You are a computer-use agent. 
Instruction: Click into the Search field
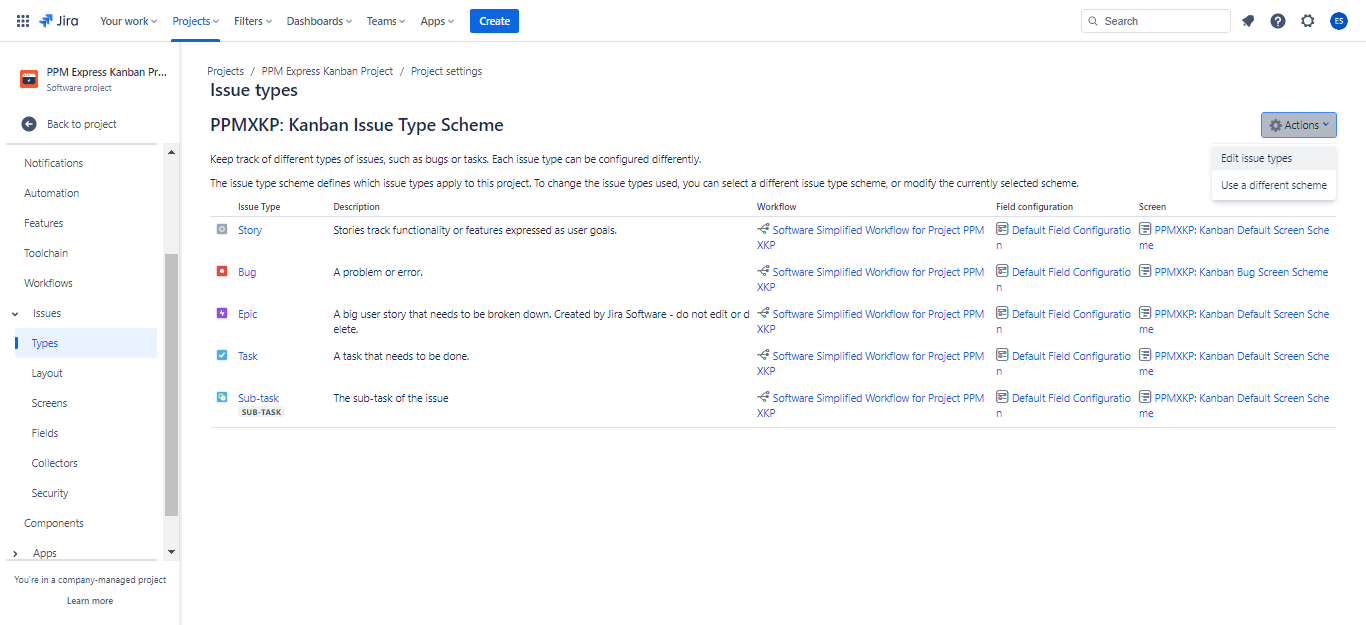coord(1156,21)
